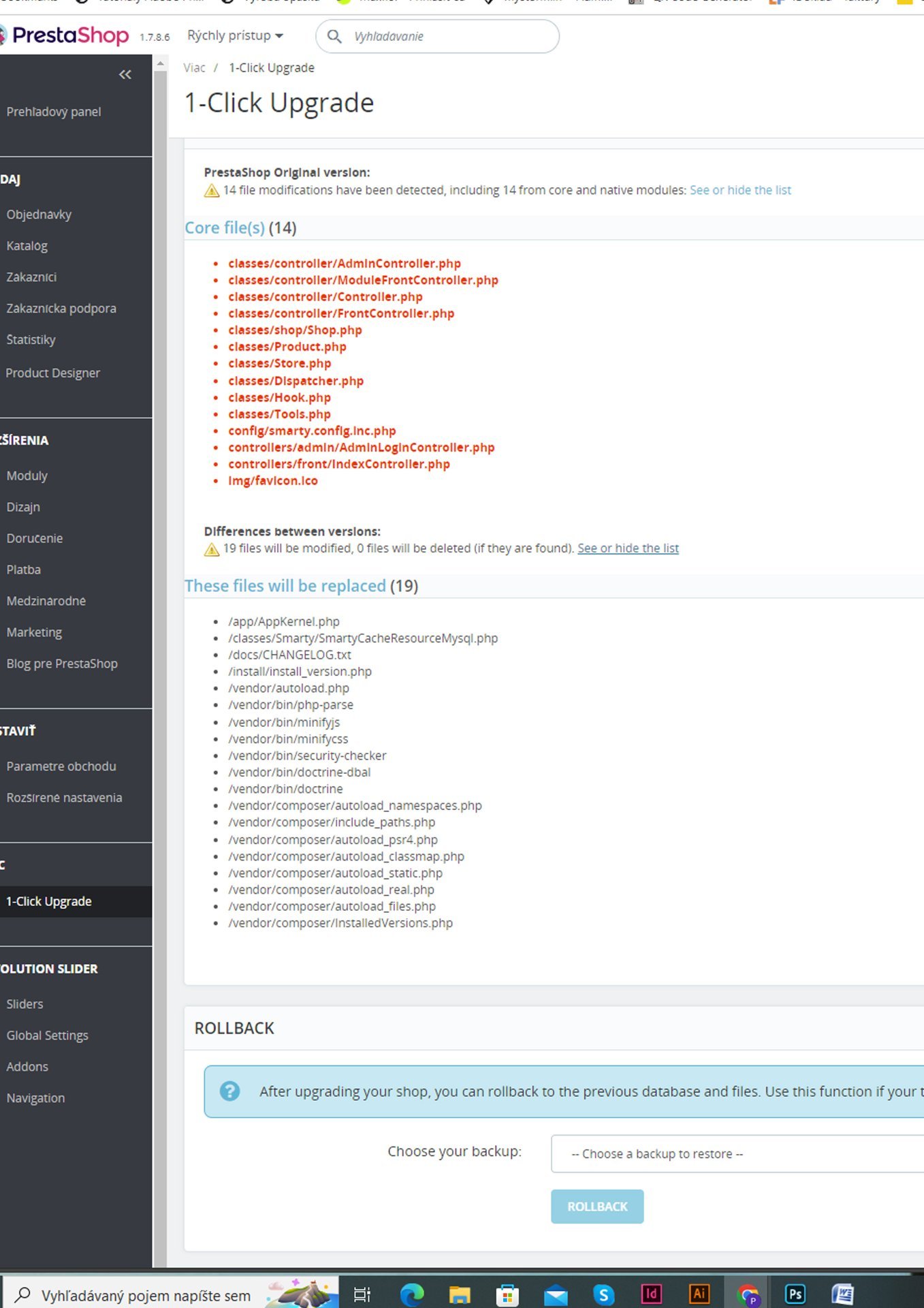Click the classes/controller/AdminController.php entry
This screenshot has height=1308, width=924.
coord(345,264)
